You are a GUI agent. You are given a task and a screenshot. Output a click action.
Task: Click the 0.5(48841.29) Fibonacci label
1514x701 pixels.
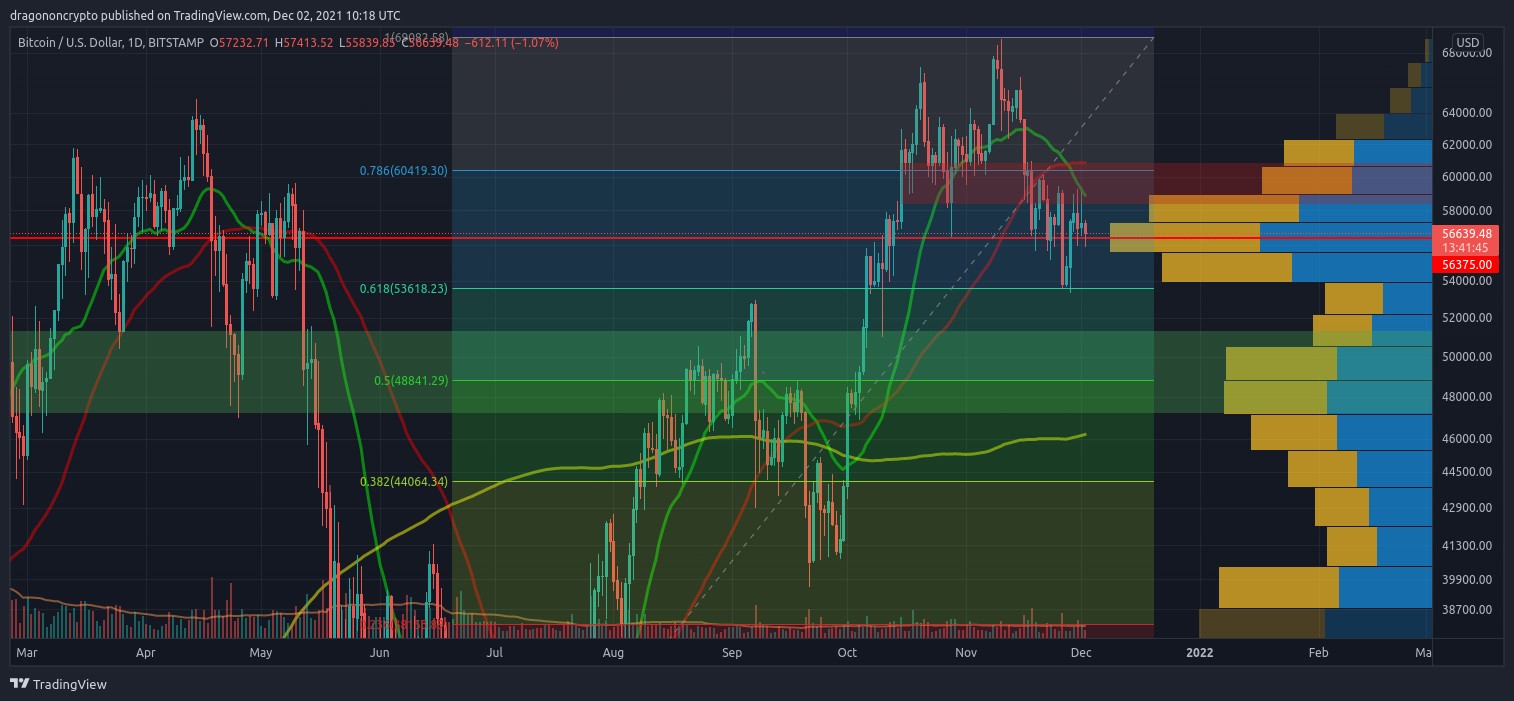pos(410,380)
